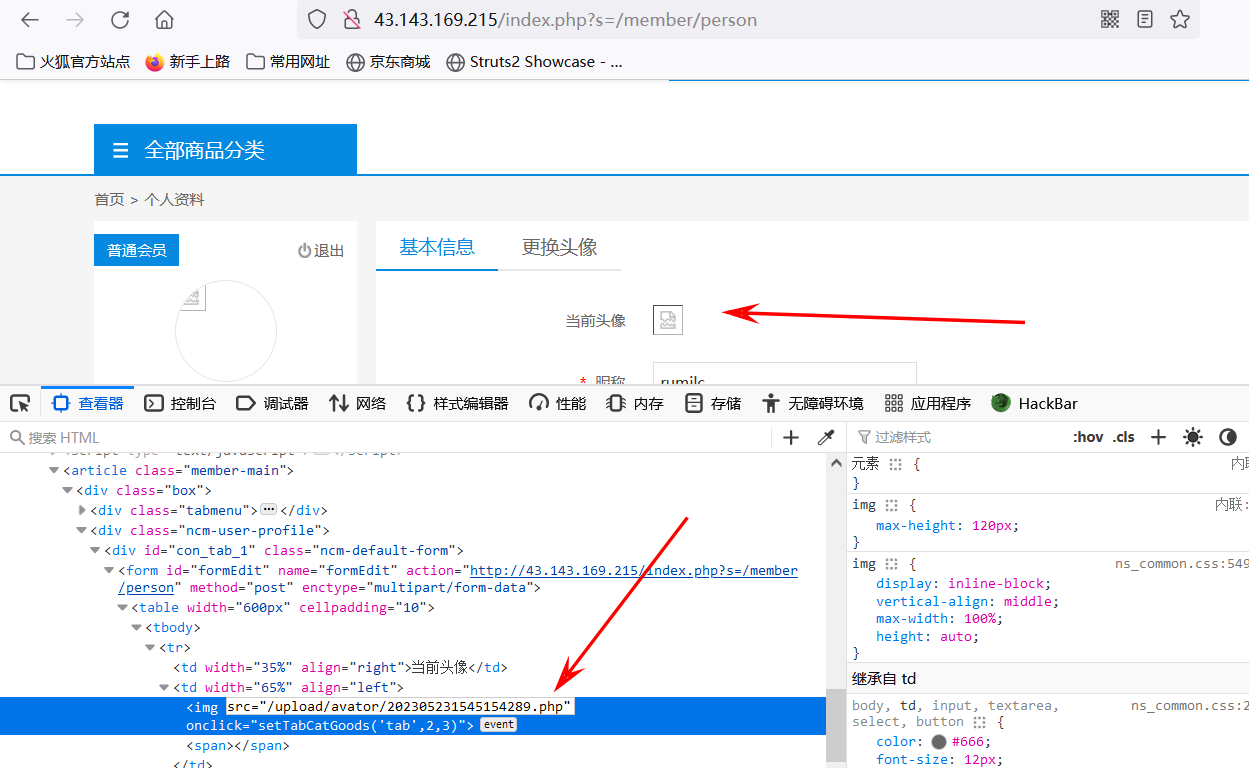Open the 存储 storage panel
This screenshot has height=768, width=1249.
click(x=713, y=403)
